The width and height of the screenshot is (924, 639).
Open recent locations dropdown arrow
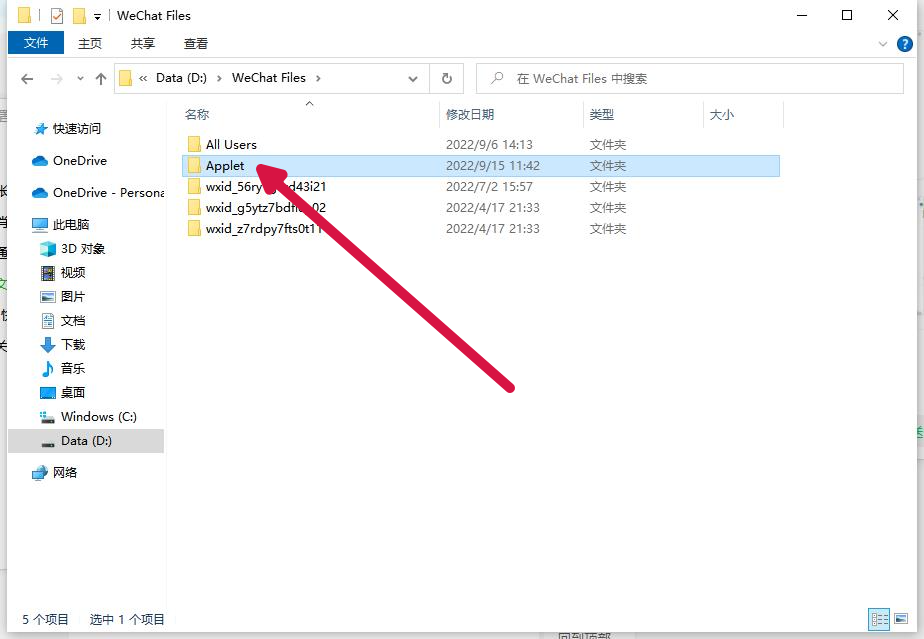(80, 78)
